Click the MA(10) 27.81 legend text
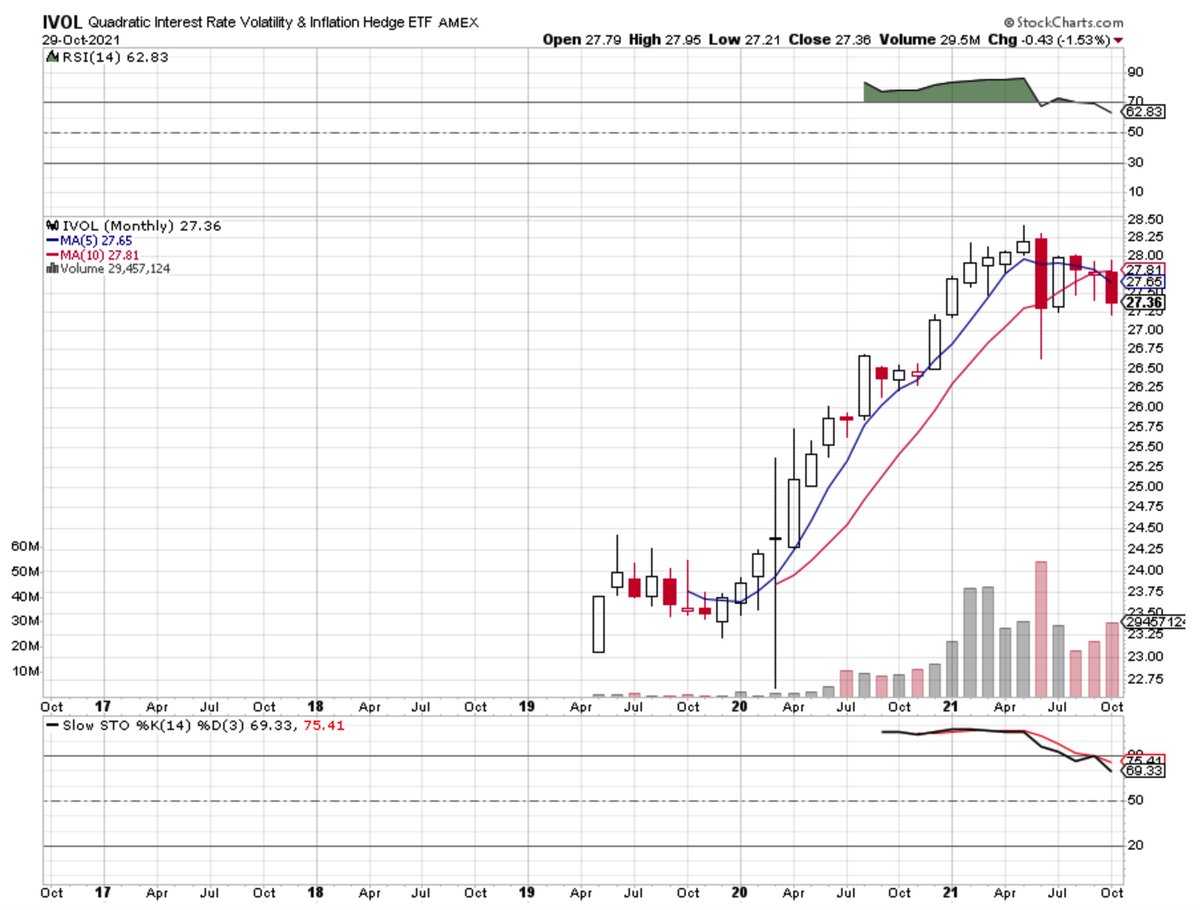This screenshot has width=1200, height=910. [x=100, y=255]
